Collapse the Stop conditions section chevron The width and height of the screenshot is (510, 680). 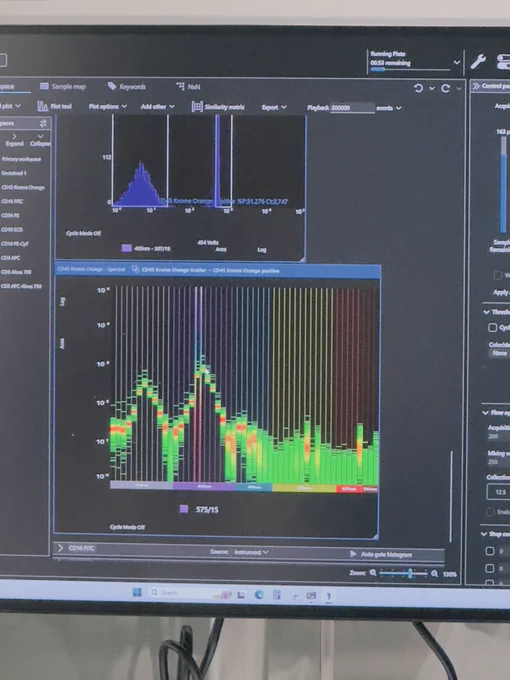(484, 534)
